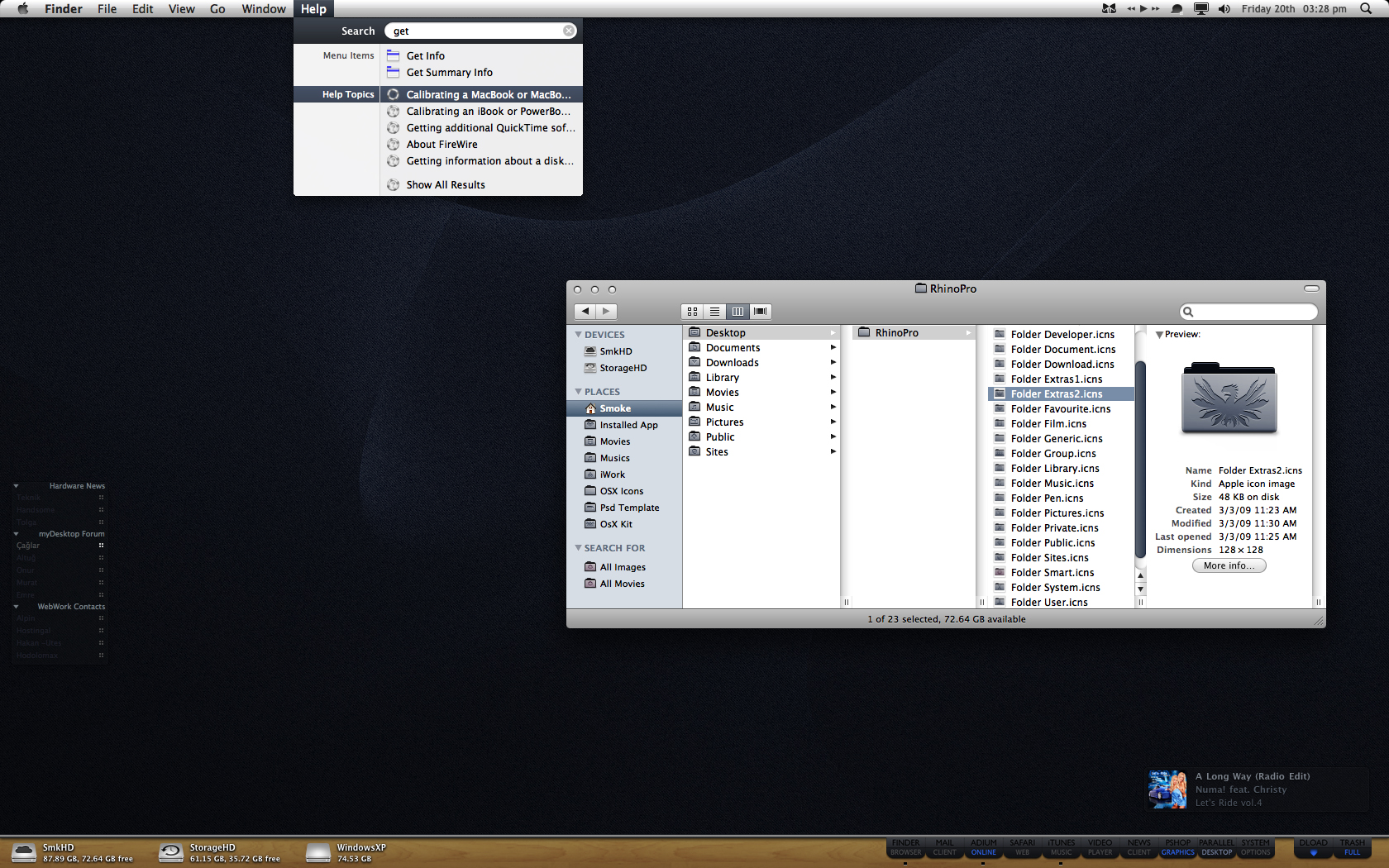Select All Images saved search
Screen dimensions: 1389x868
click(624, 567)
